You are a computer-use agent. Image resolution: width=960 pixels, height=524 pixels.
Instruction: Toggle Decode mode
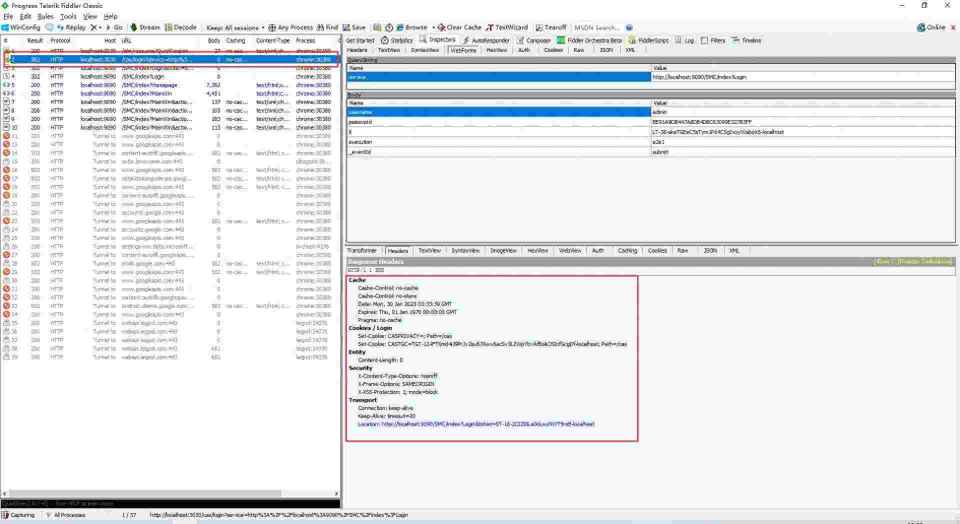tap(181, 28)
